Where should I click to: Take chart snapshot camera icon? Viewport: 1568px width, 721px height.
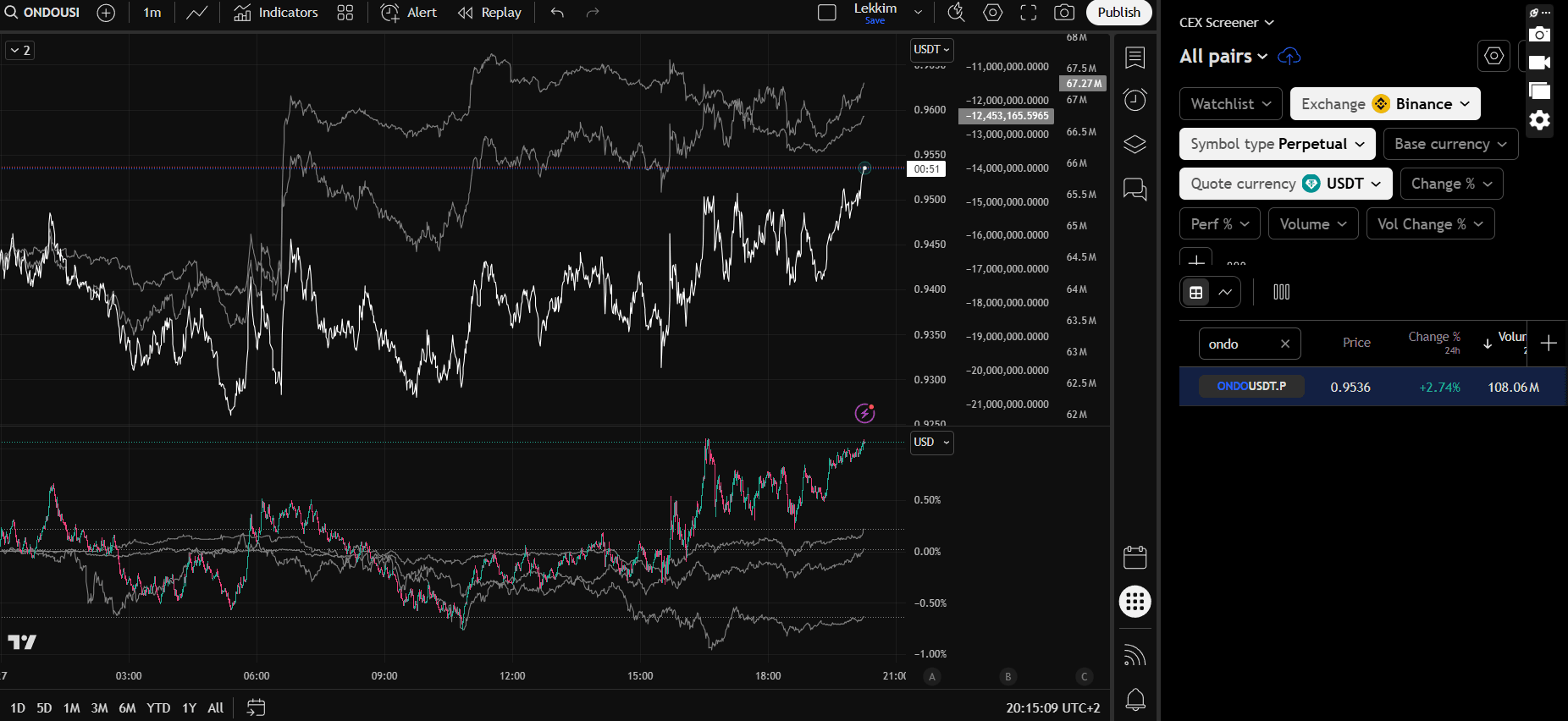click(1064, 13)
